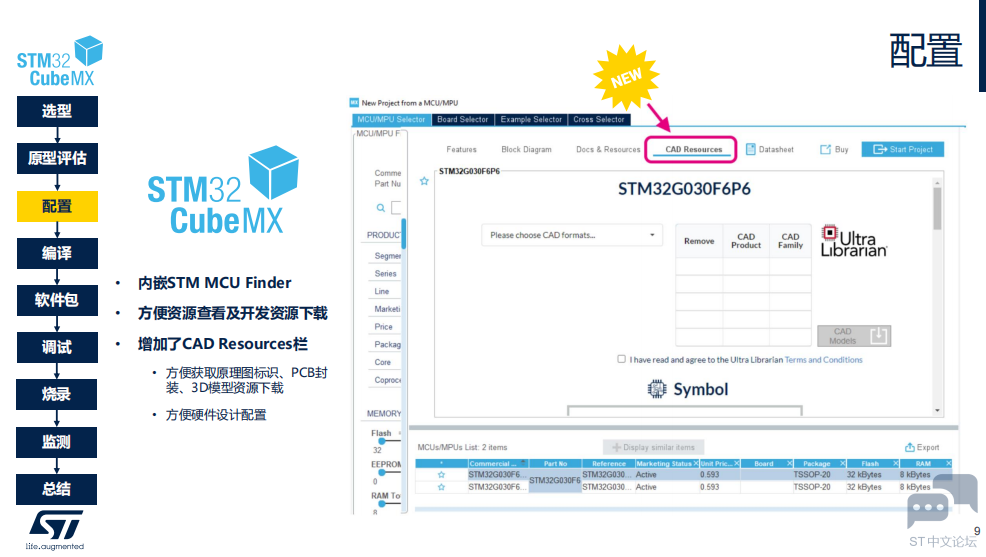
Task: Select the TSSOP-20 cell in the first row
Action: pyautogui.click(x=819, y=475)
